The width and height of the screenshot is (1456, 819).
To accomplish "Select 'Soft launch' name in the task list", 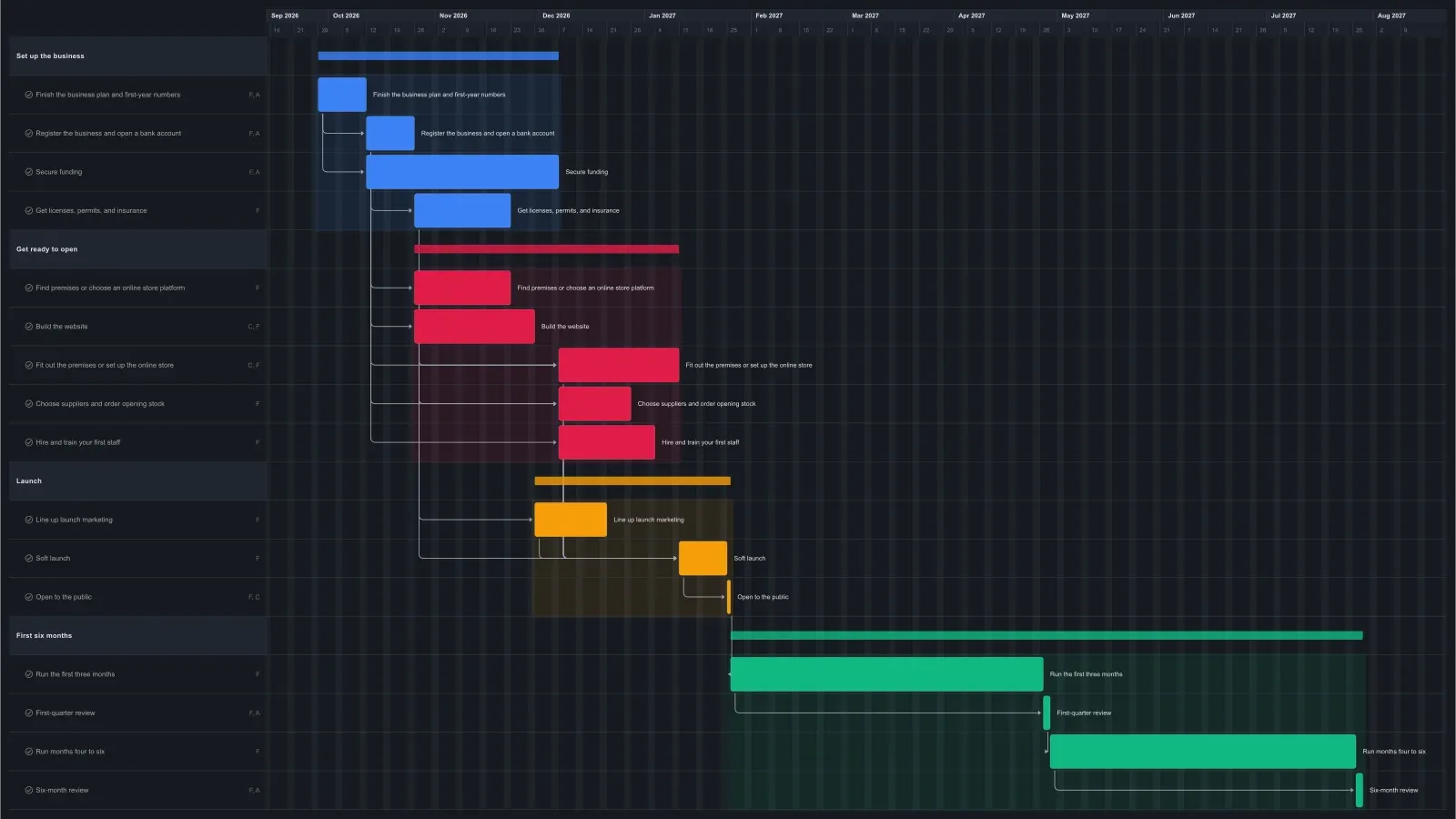I will coord(53,559).
